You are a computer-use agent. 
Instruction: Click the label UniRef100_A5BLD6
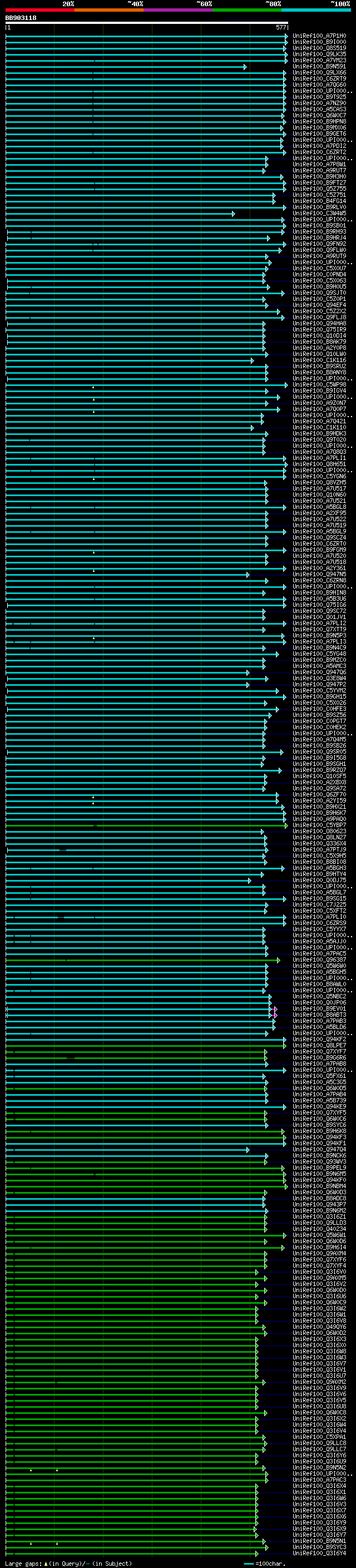tap(319, 1027)
